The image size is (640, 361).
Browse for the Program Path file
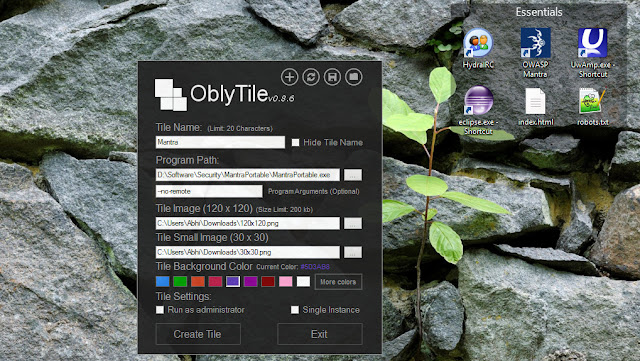pyautogui.click(x=353, y=175)
